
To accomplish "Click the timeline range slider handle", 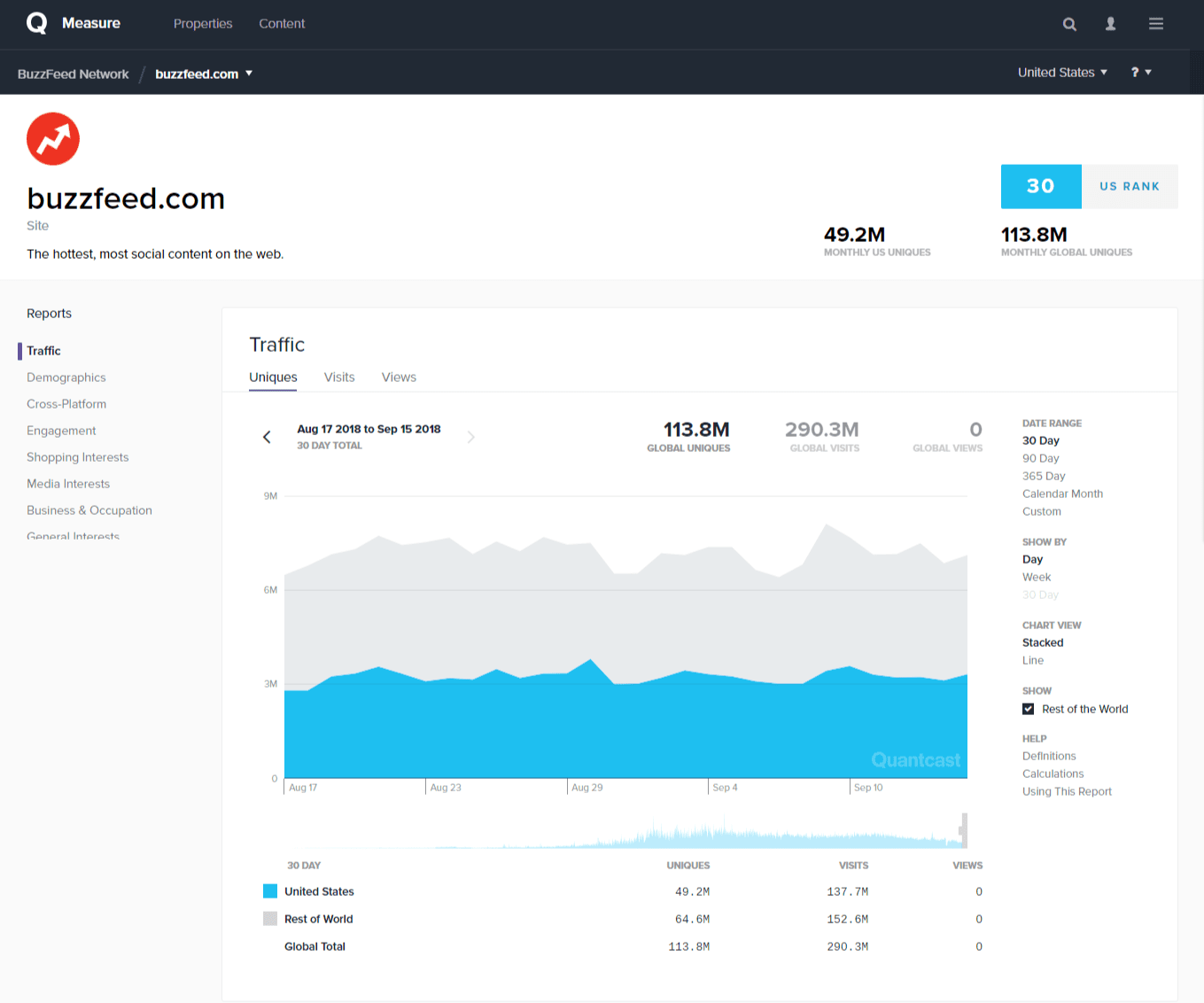I will click(964, 830).
